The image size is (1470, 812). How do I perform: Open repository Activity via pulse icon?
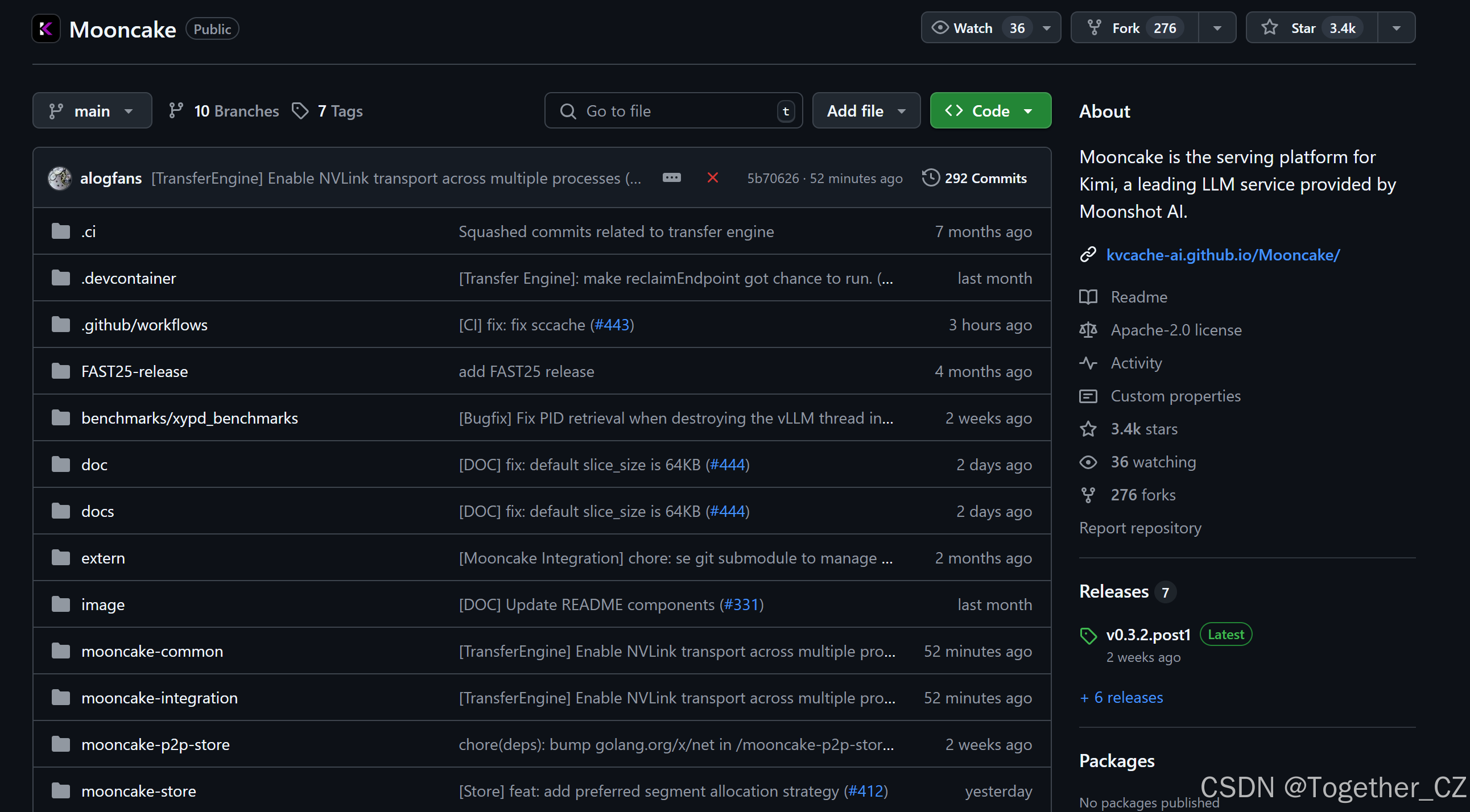point(1088,363)
